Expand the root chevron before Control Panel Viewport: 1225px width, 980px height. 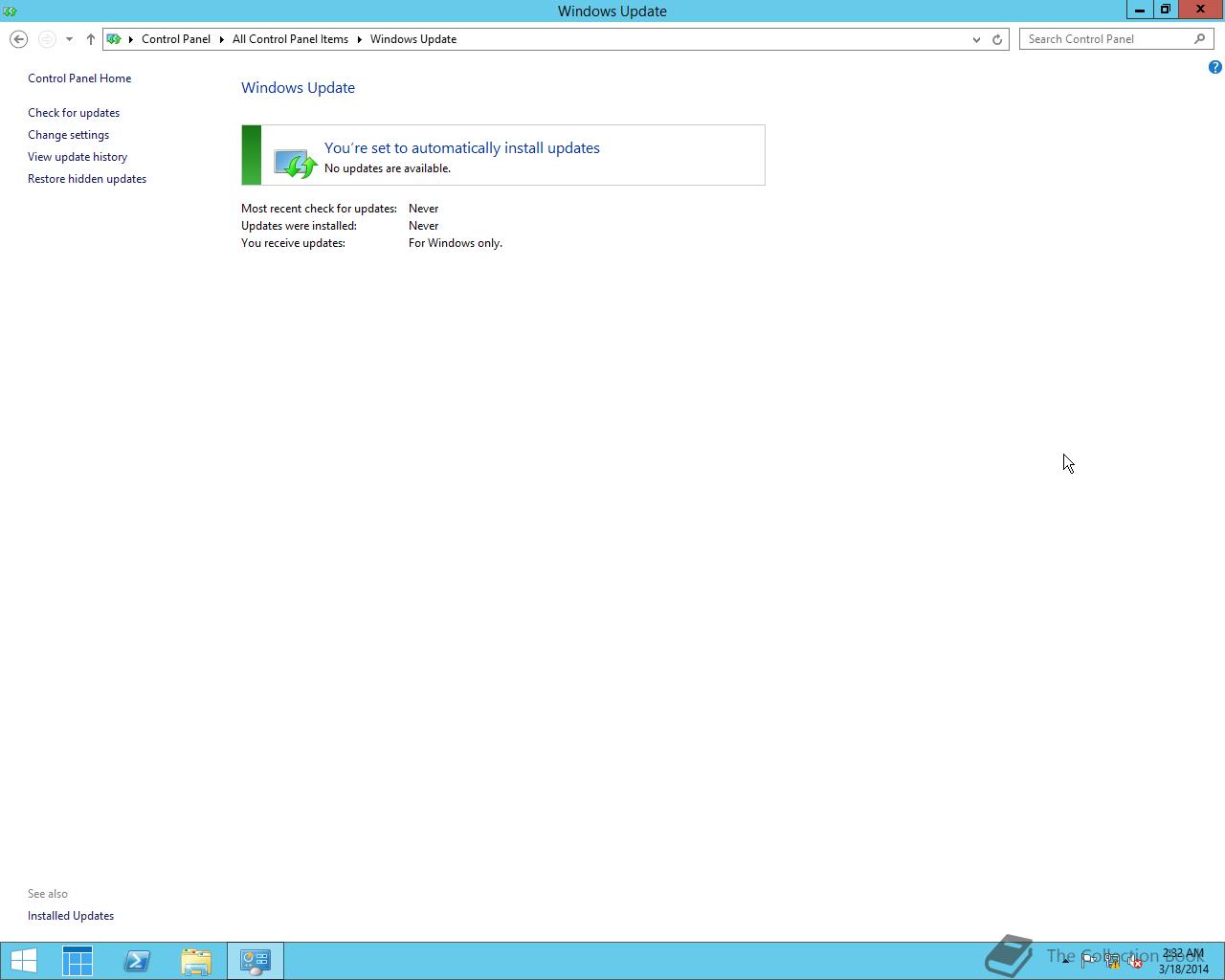point(130,39)
